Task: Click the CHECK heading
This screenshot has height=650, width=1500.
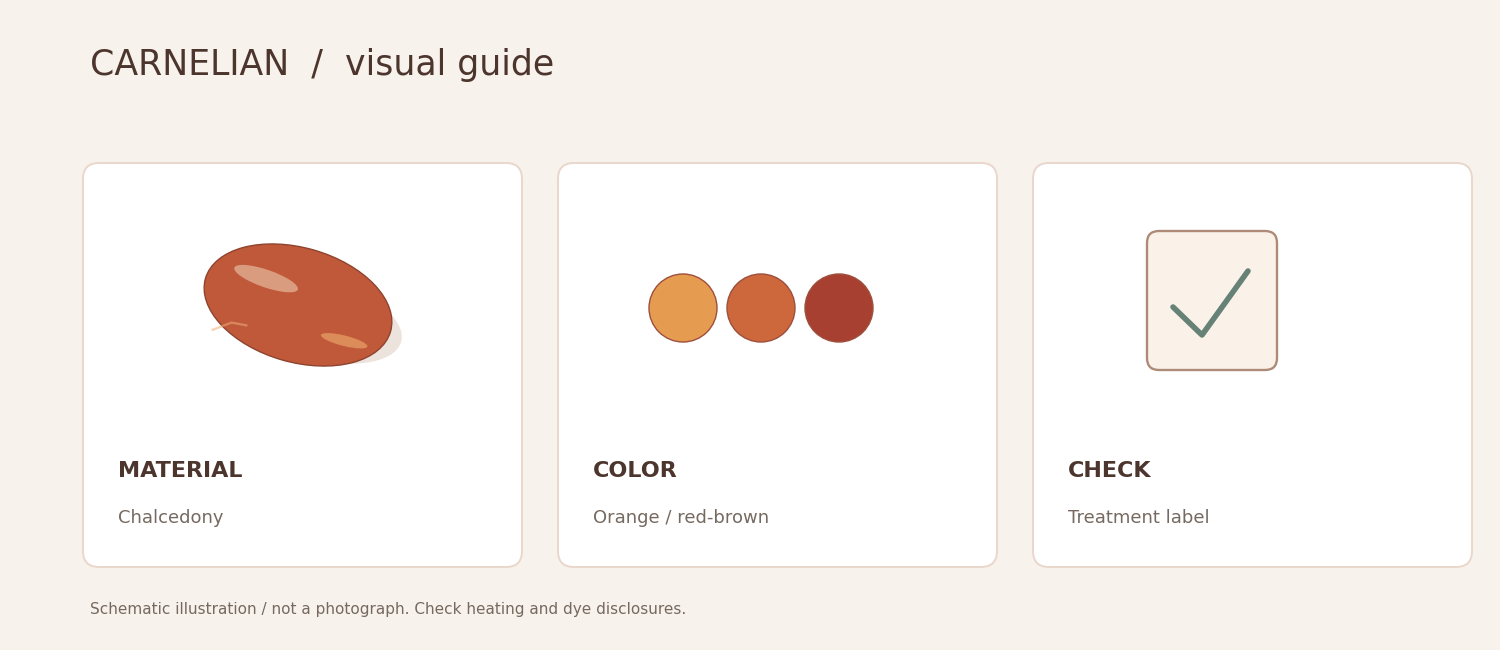Action: 1109,470
